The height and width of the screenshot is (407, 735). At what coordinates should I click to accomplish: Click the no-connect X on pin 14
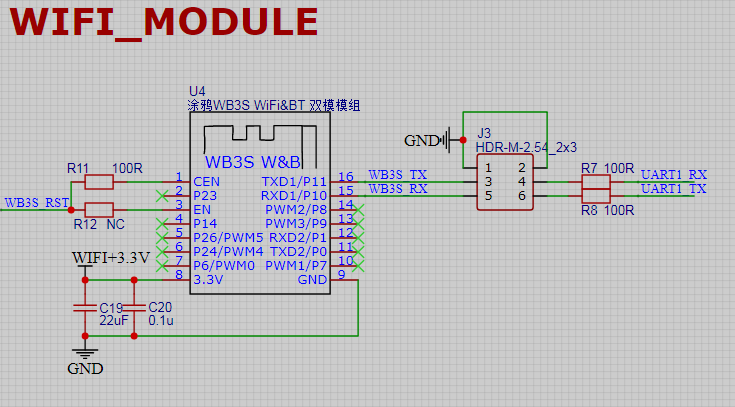click(x=358, y=210)
